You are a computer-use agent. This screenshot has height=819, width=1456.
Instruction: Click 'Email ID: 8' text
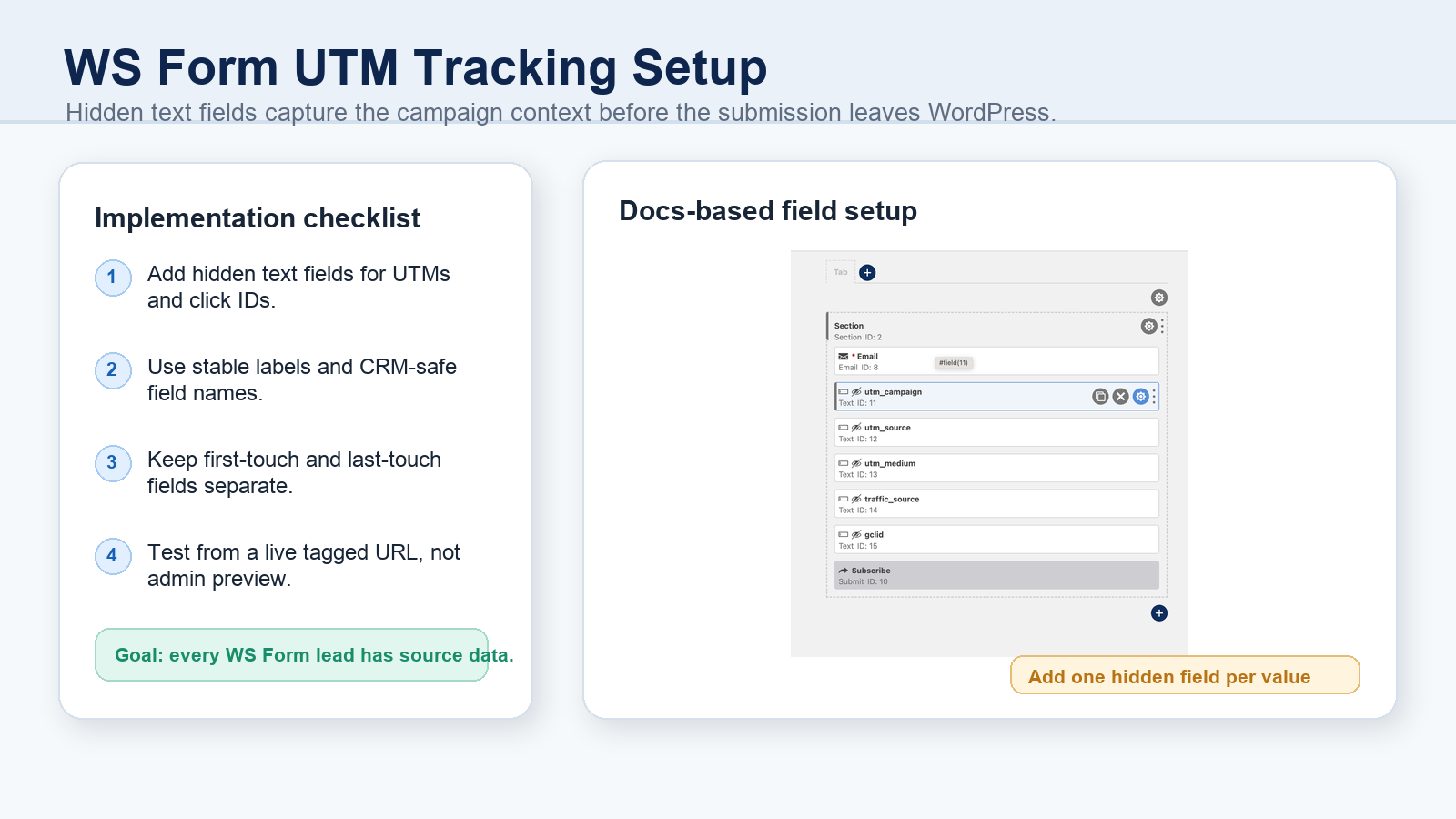point(858,368)
